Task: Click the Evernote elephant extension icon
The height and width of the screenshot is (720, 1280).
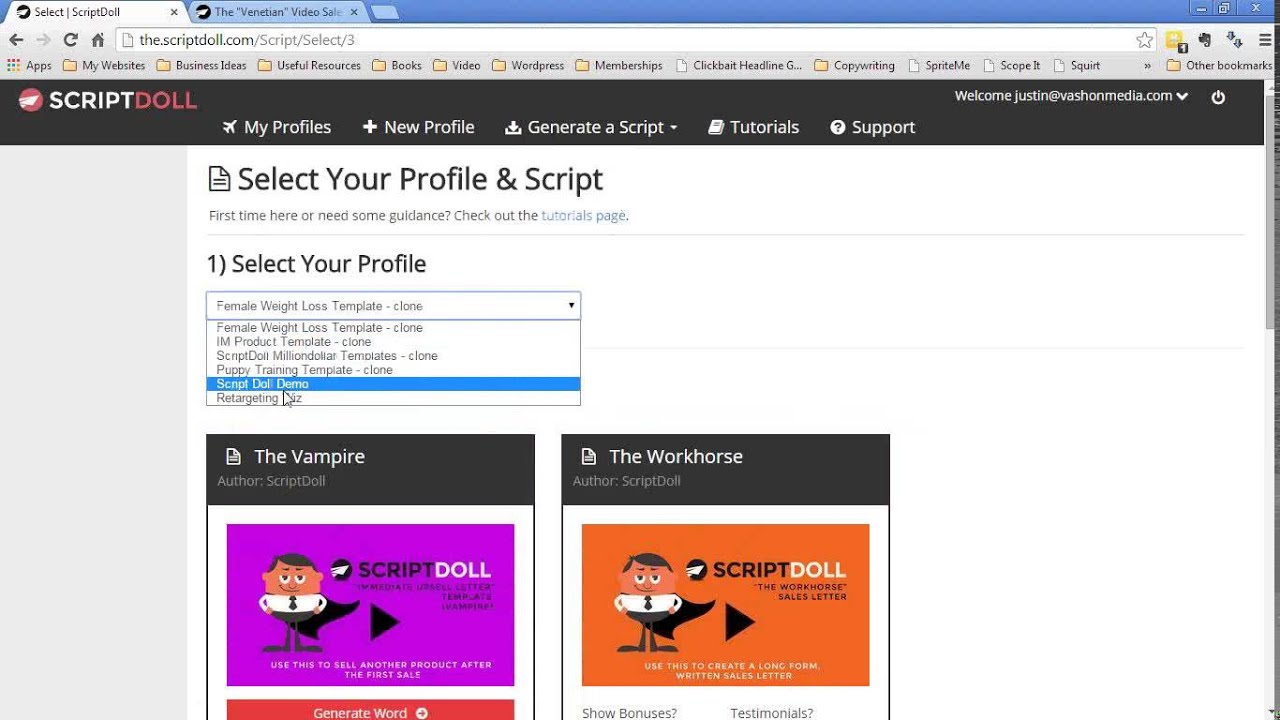Action: pos(1205,40)
